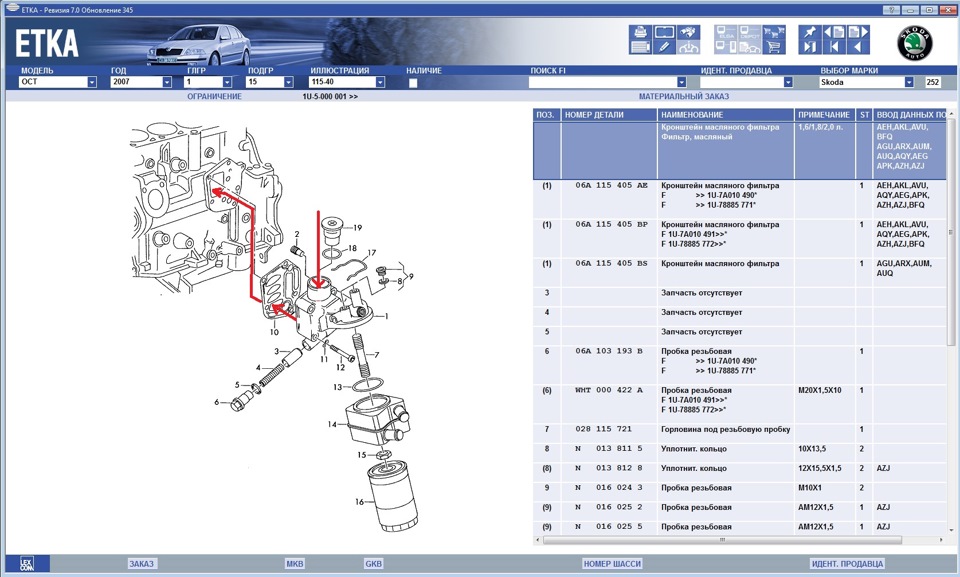Click the single back arrow icon
960x577 pixels.
858,47
